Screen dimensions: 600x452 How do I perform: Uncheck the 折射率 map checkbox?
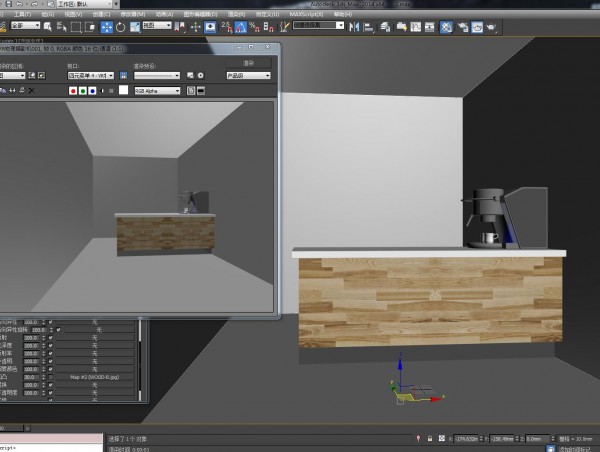coord(51,353)
